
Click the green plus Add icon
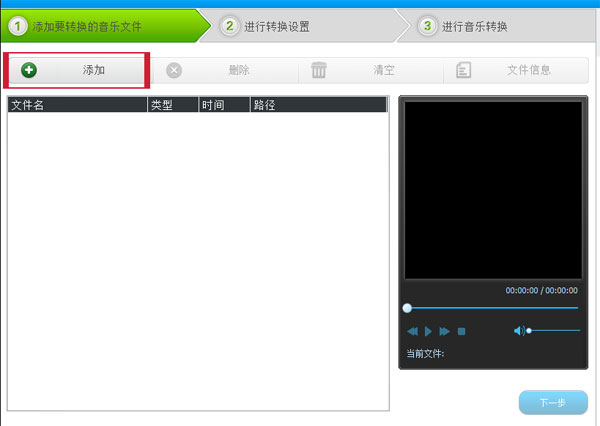(29, 70)
